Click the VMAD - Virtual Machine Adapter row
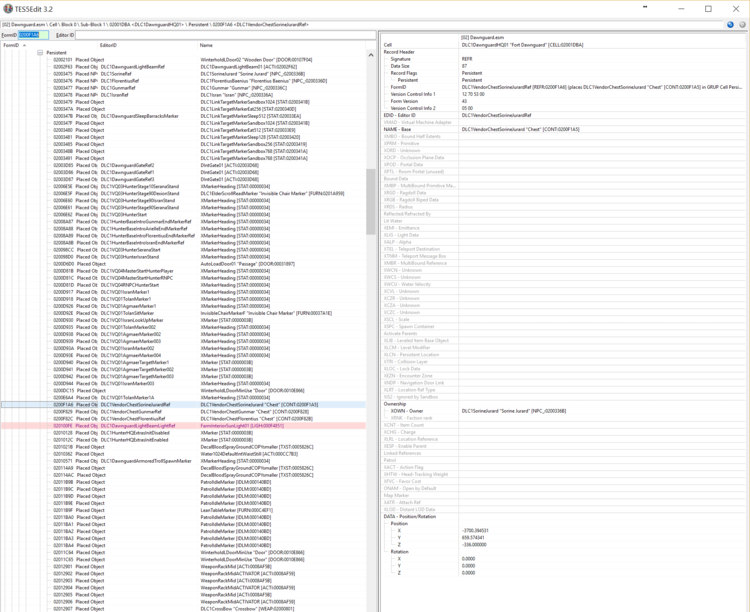750x612 pixels. [x=564, y=122]
